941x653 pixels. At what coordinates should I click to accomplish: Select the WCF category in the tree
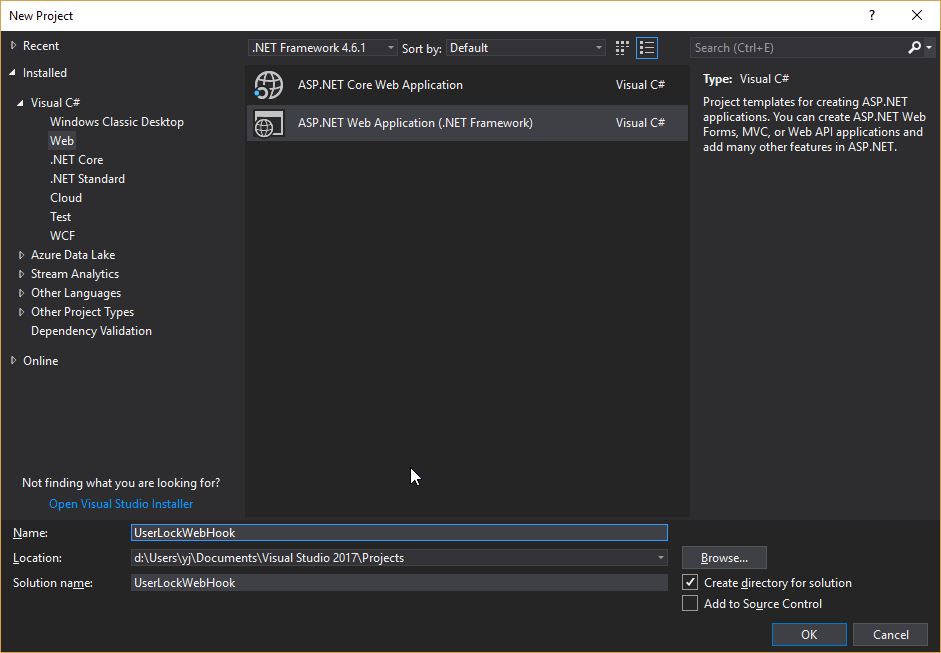tap(60, 235)
